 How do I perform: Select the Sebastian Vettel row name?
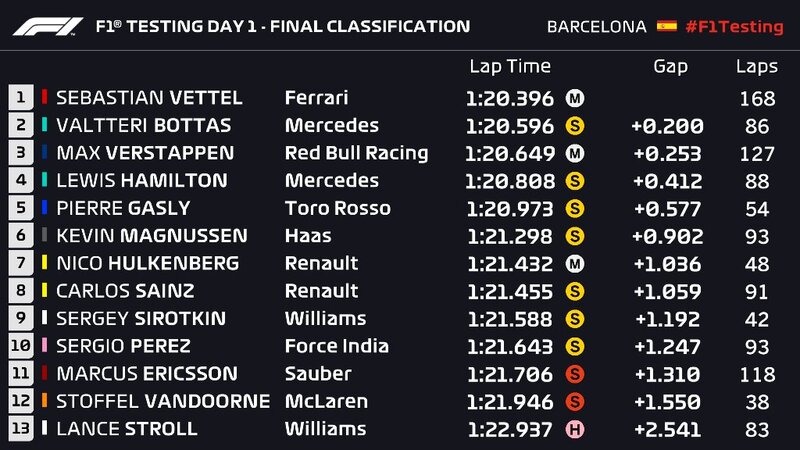(x=149, y=98)
